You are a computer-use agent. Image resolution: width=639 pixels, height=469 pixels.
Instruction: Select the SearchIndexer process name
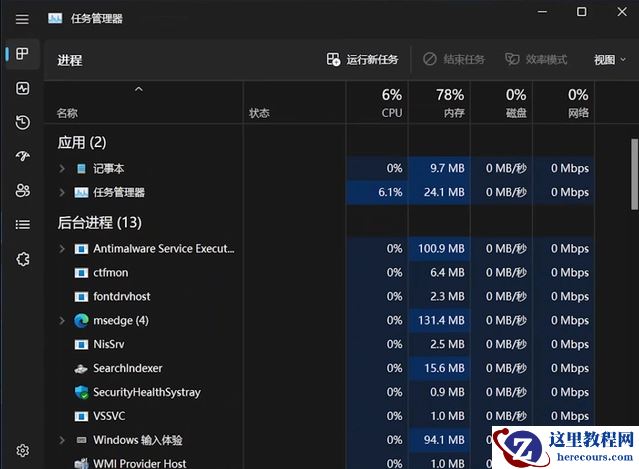click(x=128, y=368)
